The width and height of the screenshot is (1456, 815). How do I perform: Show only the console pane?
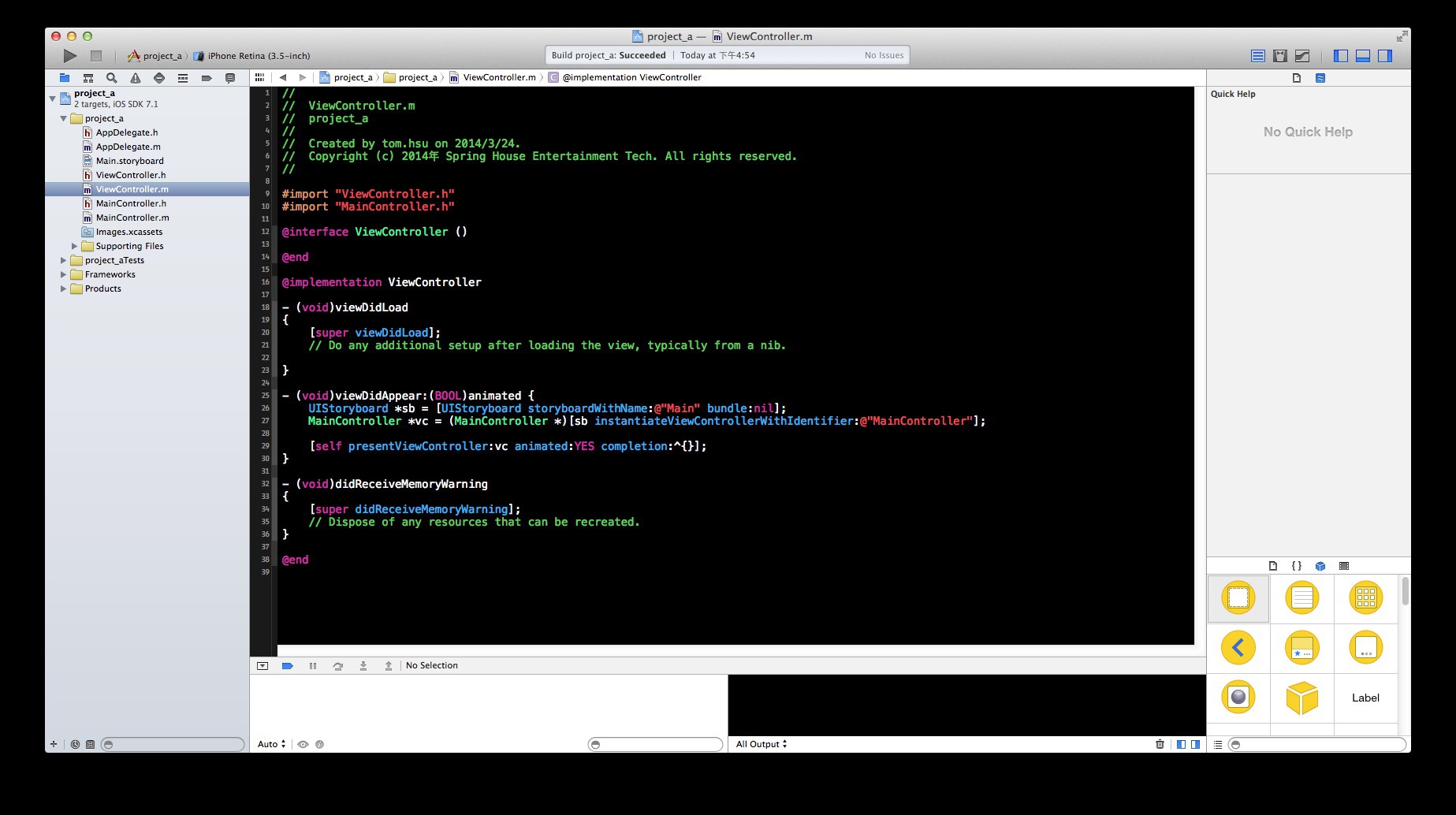(x=1196, y=744)
